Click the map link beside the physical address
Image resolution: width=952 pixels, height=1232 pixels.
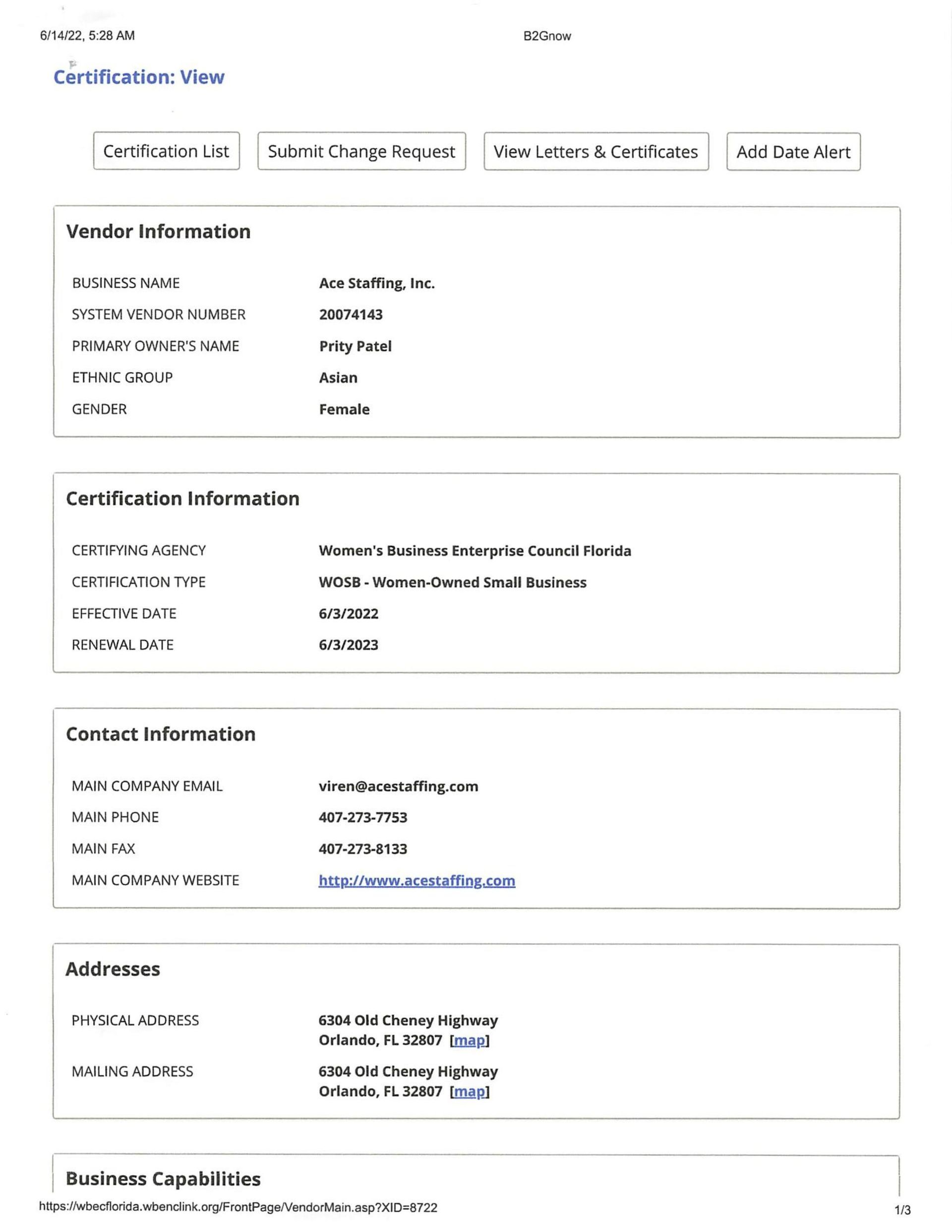click(x=469, y=1040)
